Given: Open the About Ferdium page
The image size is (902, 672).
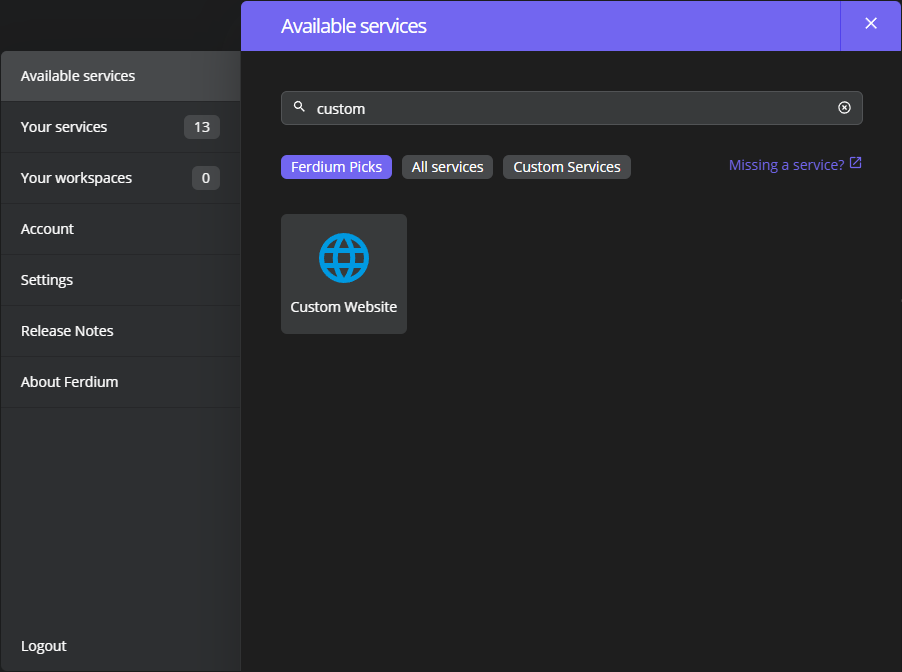Looking at the screenshot, I should click(69, 382).
